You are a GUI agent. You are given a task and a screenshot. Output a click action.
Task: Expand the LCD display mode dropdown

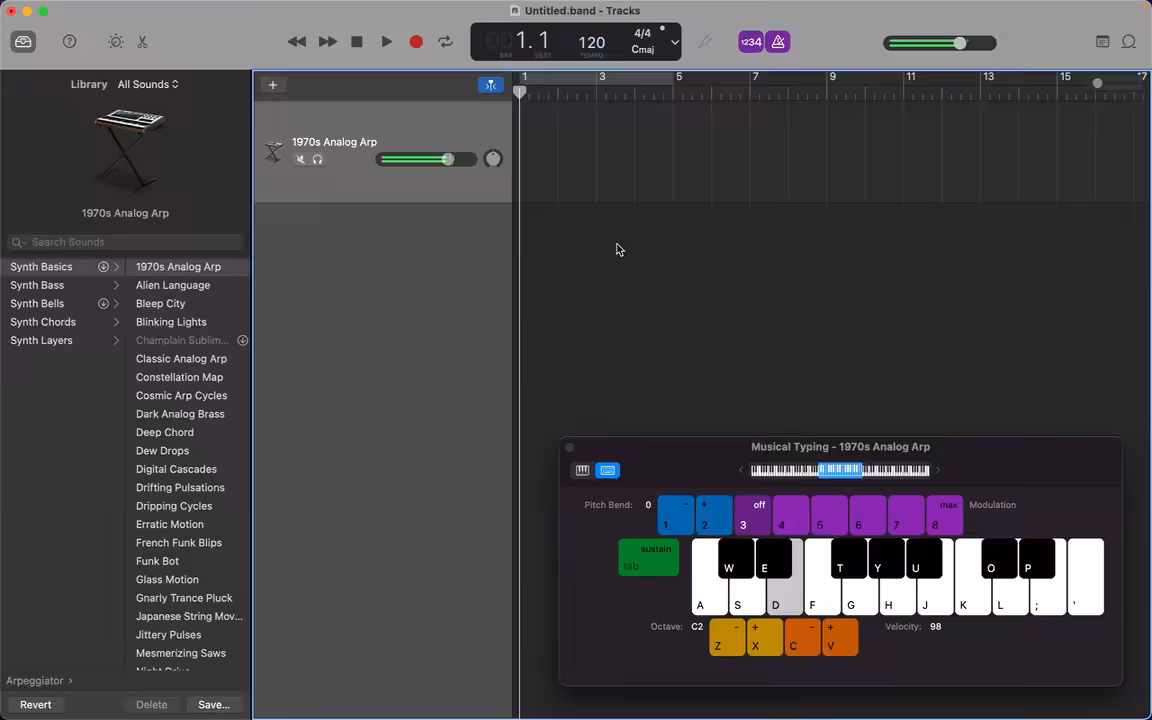tap(674, 42)
